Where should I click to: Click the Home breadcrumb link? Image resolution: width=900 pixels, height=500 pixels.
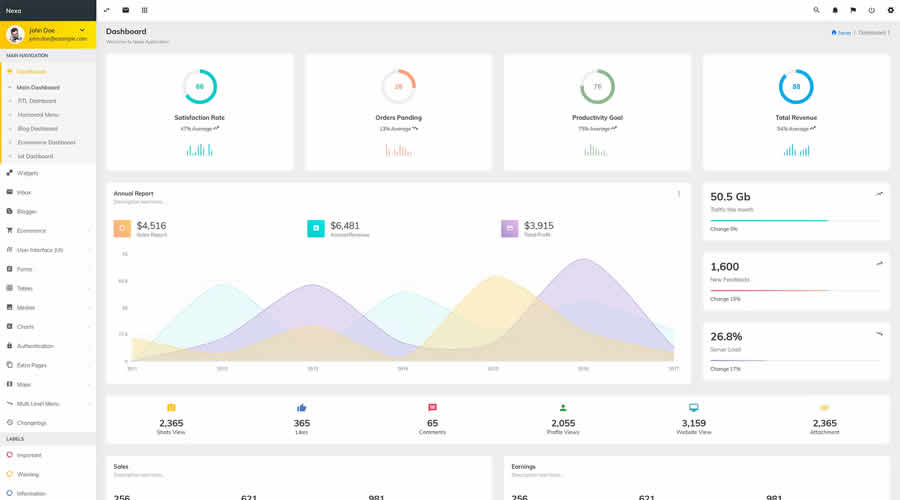[x=841, y=32]
